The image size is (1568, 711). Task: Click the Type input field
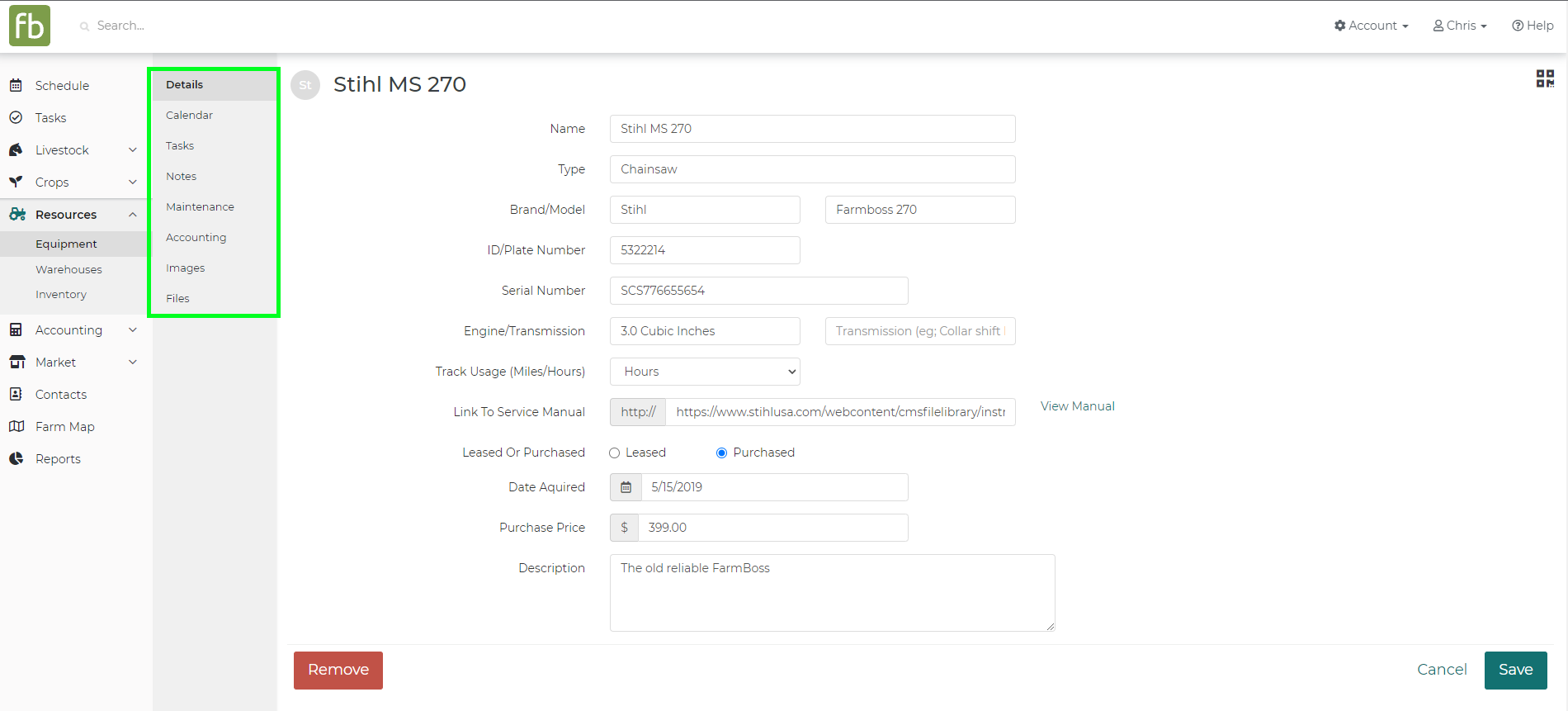tap(812, 169)
